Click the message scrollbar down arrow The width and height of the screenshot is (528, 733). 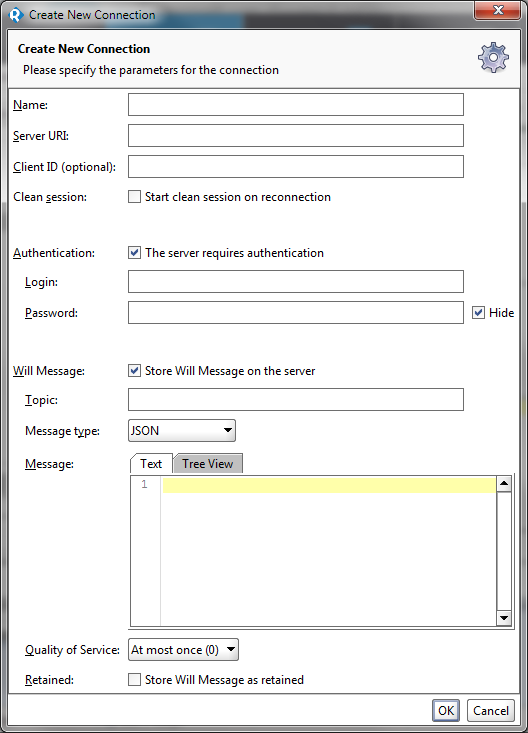504,618
